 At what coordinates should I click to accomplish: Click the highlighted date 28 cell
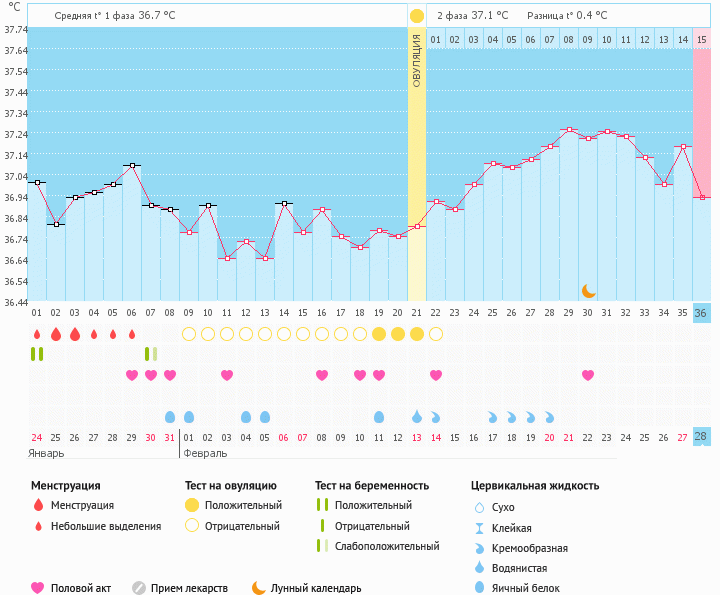click(701, 437)
